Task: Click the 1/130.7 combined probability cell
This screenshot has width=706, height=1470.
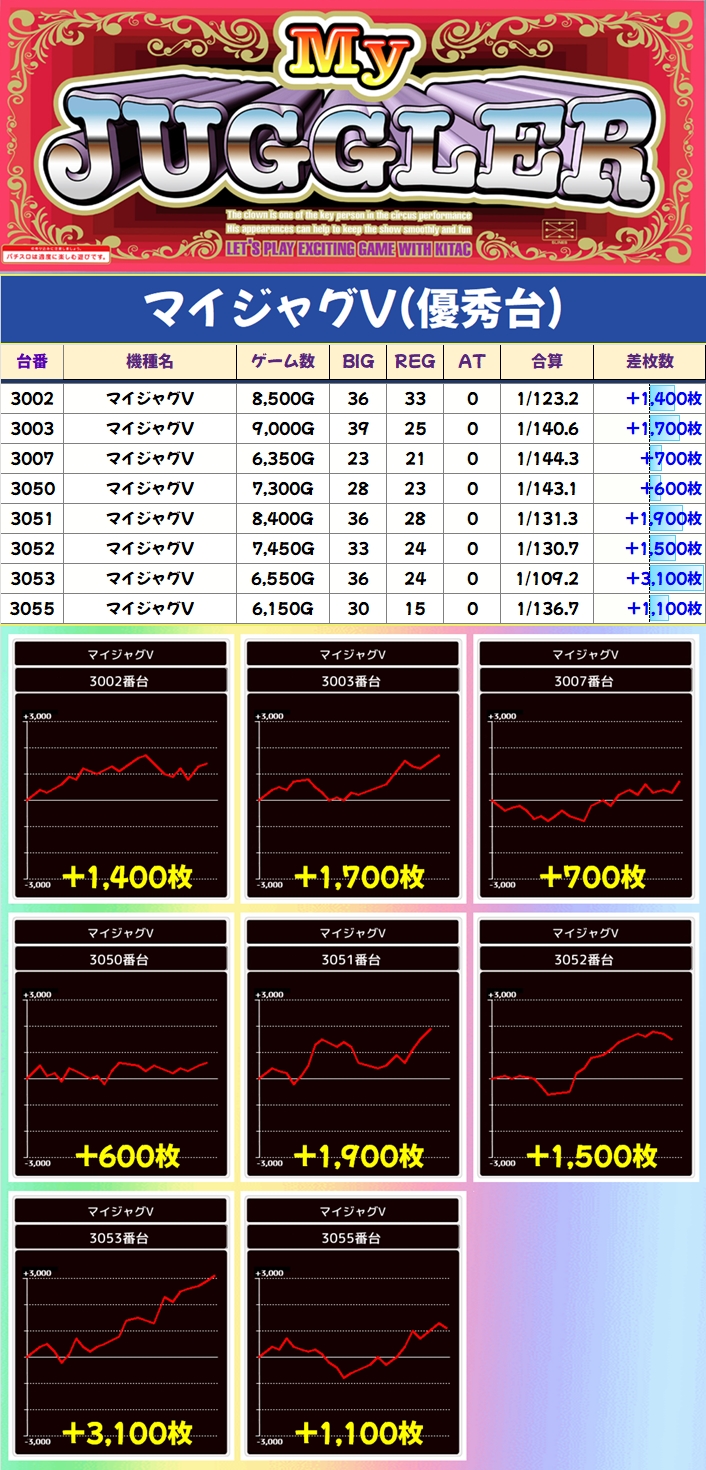Action: (x=547, y=549)
